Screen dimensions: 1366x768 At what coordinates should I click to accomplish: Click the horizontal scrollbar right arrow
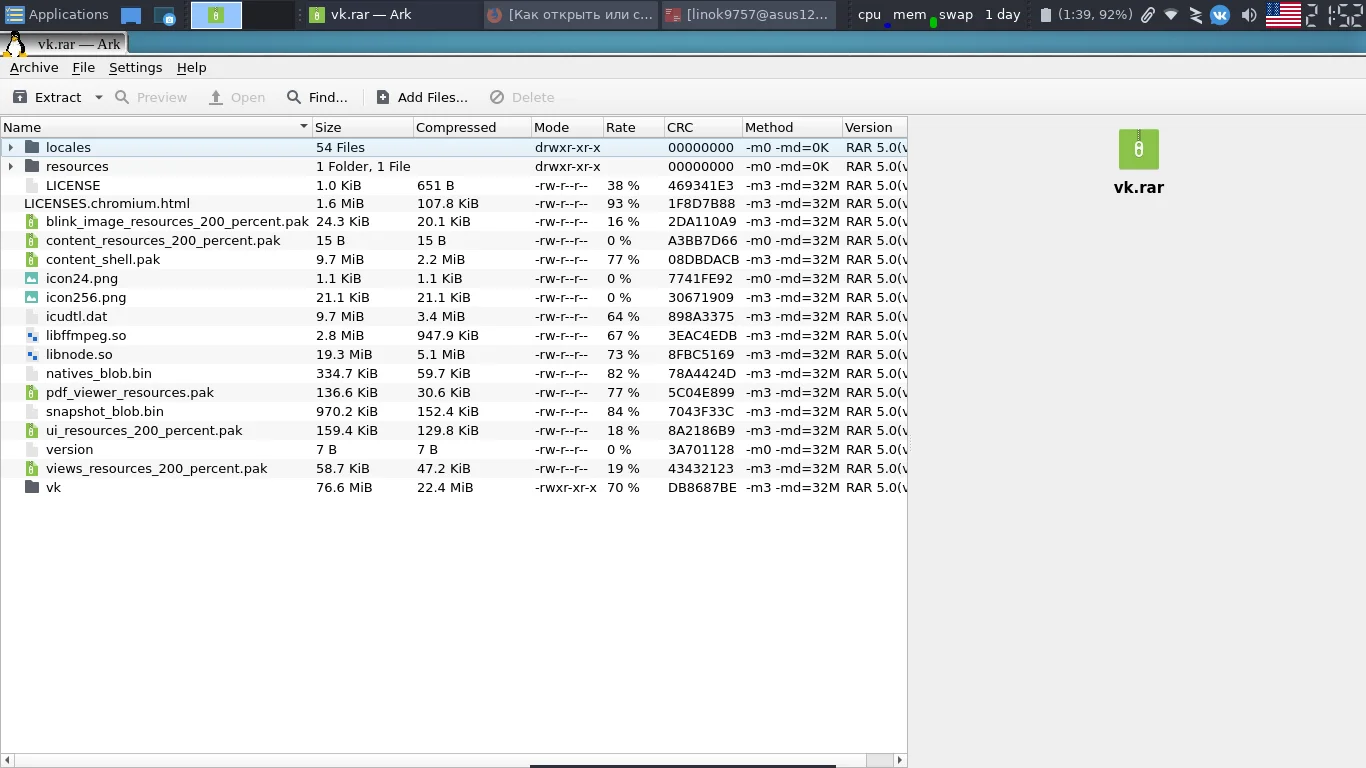pyautogui.click(x=900, y=761)
